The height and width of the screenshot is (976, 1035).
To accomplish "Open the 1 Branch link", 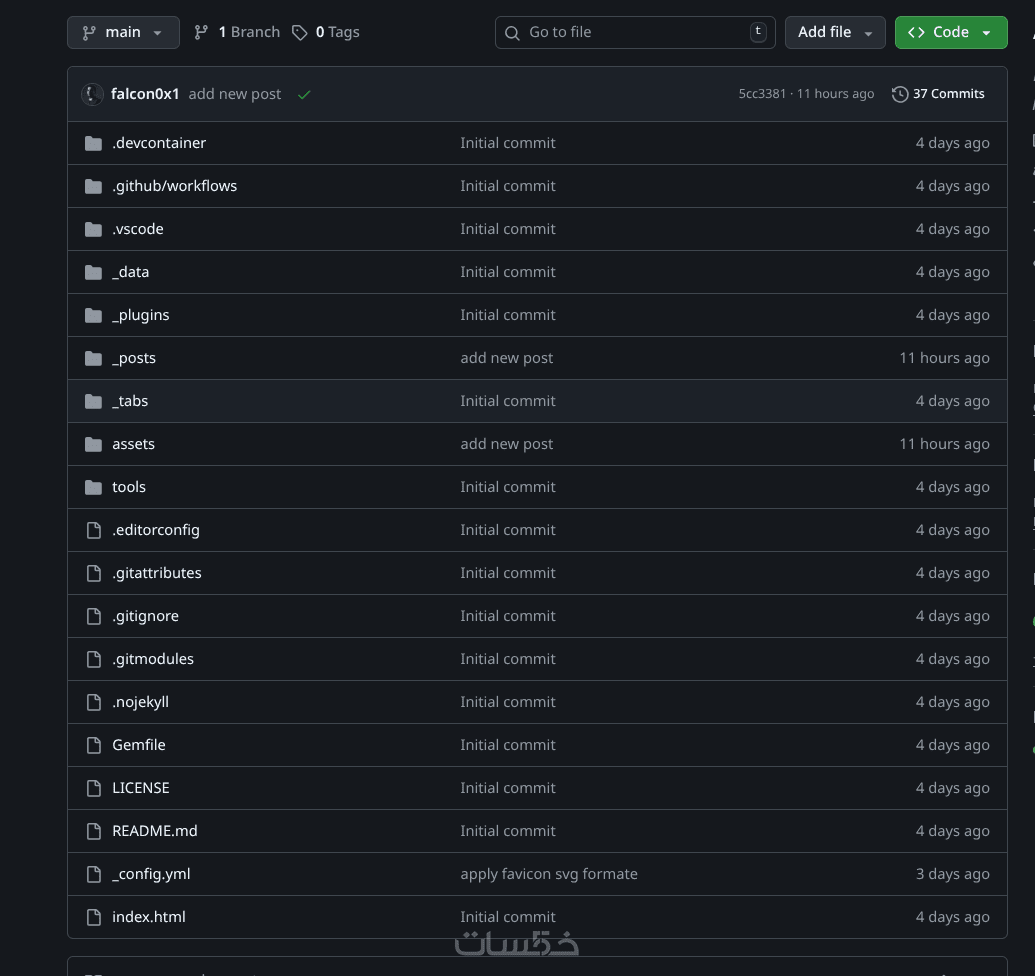I will [237, 32].
